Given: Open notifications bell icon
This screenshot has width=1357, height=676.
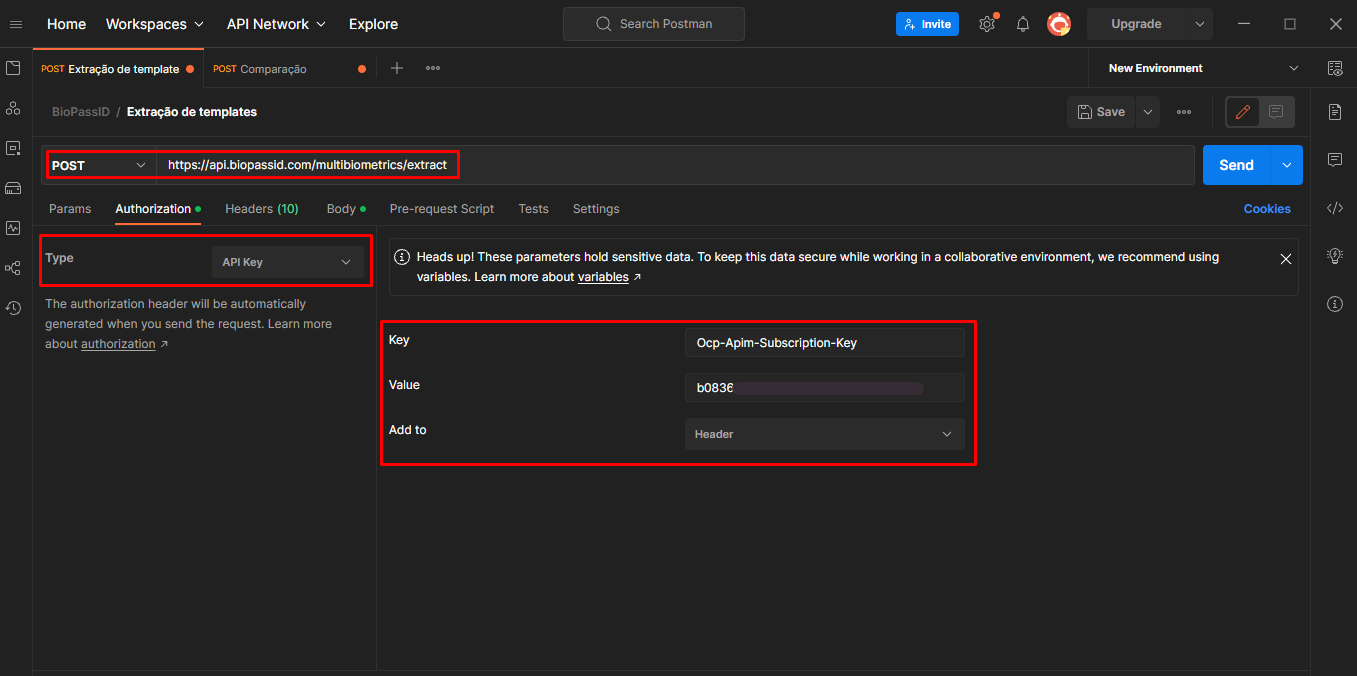Looking at the screenshot, I should coord(1023,24).
